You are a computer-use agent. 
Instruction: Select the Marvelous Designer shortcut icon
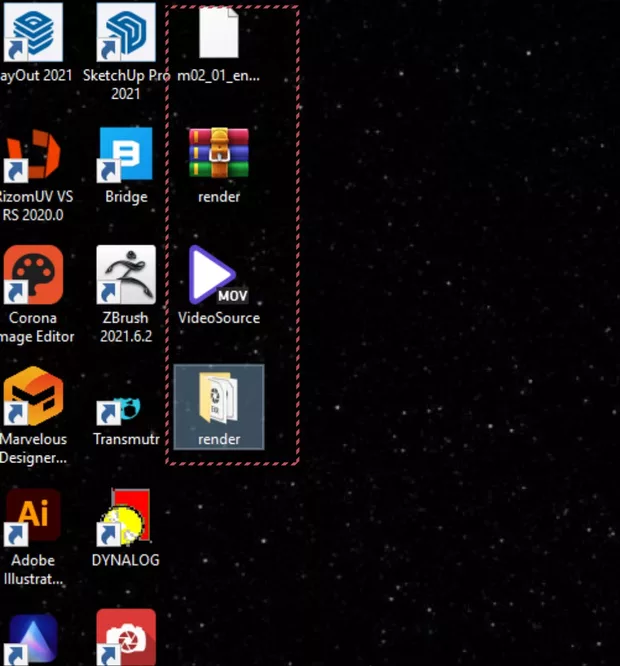(33, 396)
